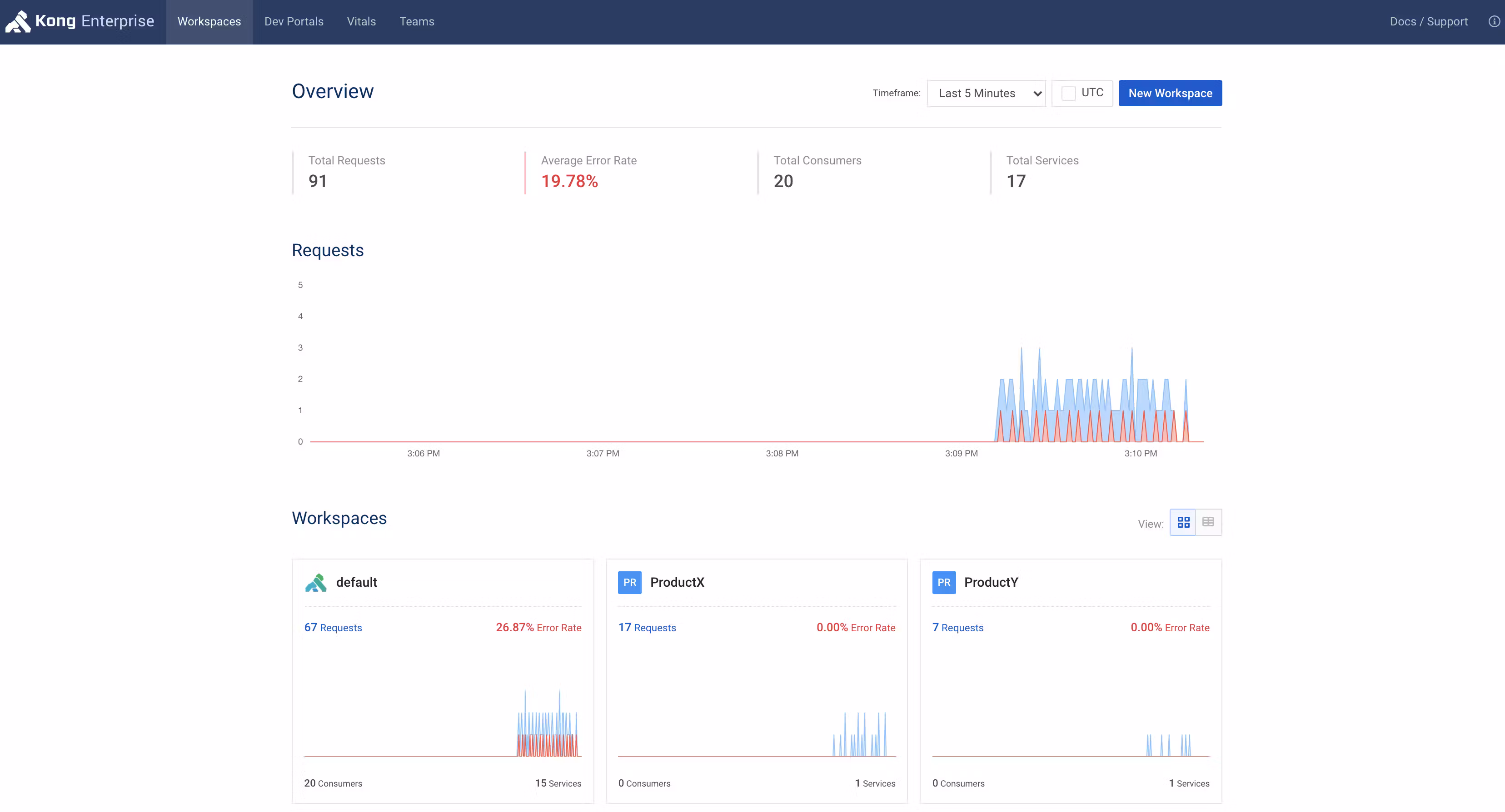Click the Kong Enterprise logo

(x=80, y=22)
